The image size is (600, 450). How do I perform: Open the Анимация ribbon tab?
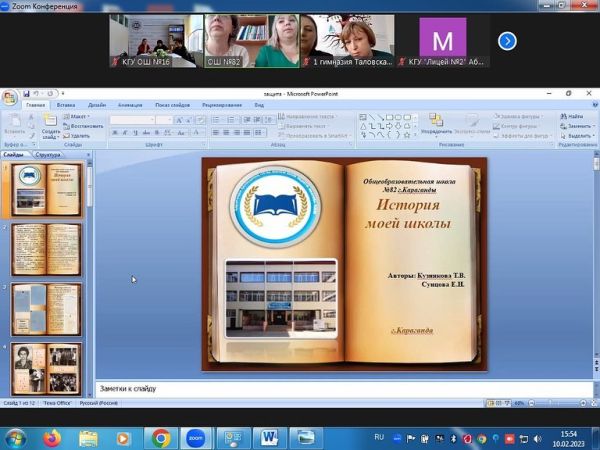pos(130,104)
